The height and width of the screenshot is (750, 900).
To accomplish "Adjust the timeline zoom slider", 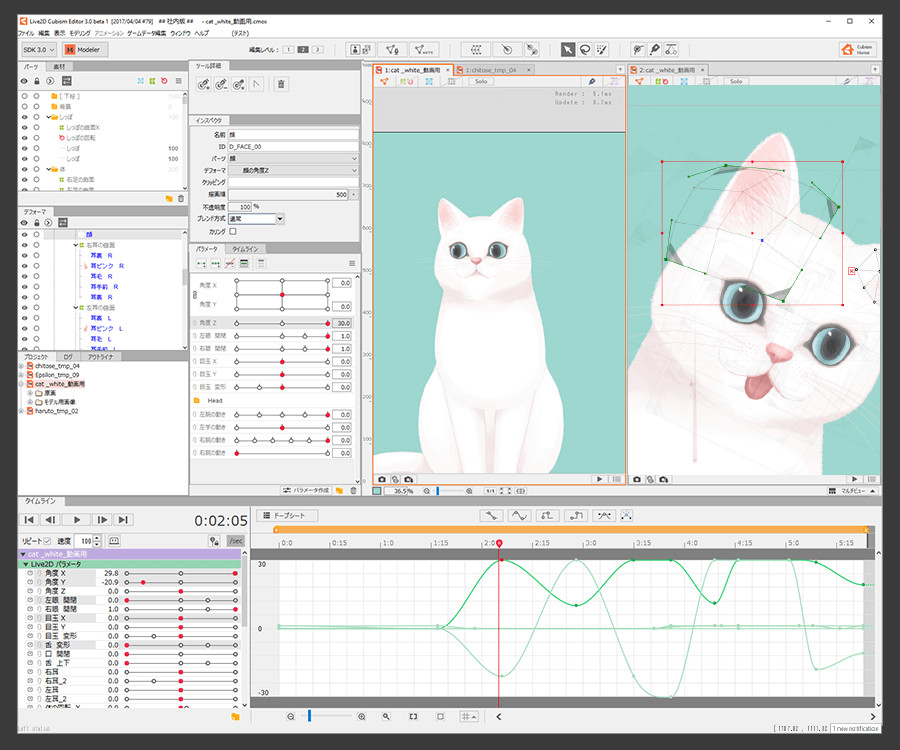I will (326, 716).
